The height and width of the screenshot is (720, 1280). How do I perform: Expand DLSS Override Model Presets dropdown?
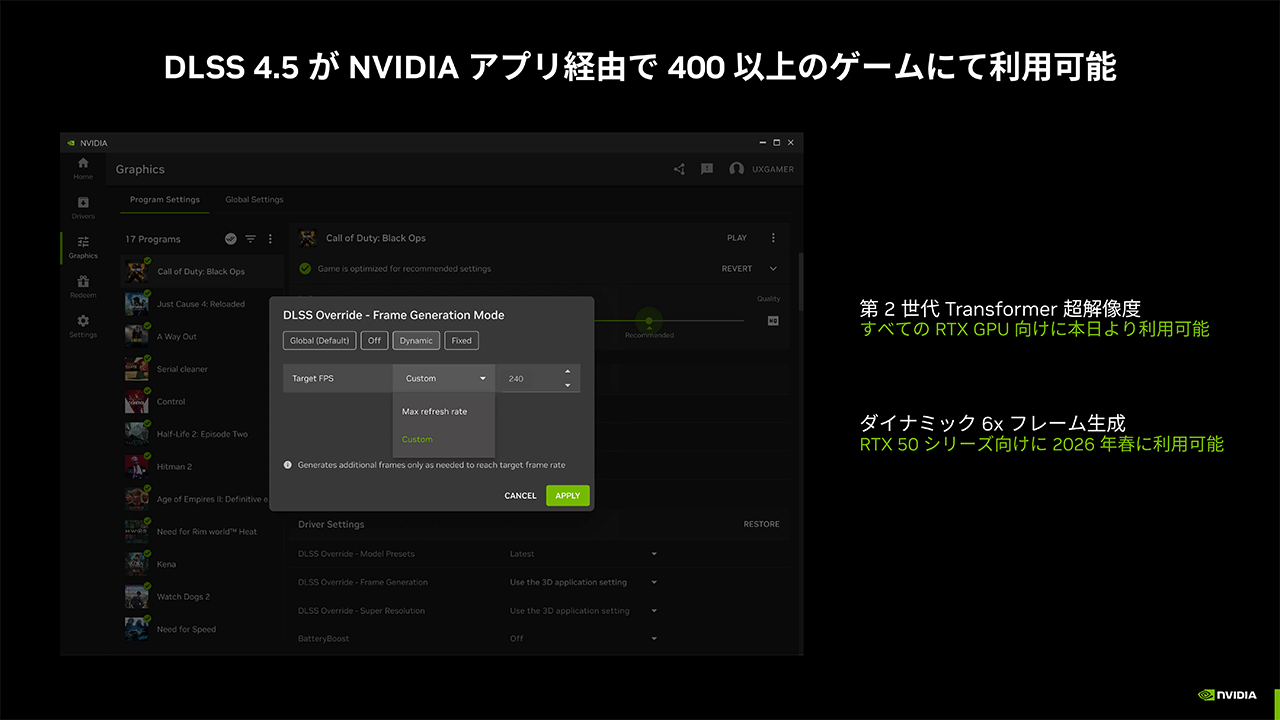(654, 554)
